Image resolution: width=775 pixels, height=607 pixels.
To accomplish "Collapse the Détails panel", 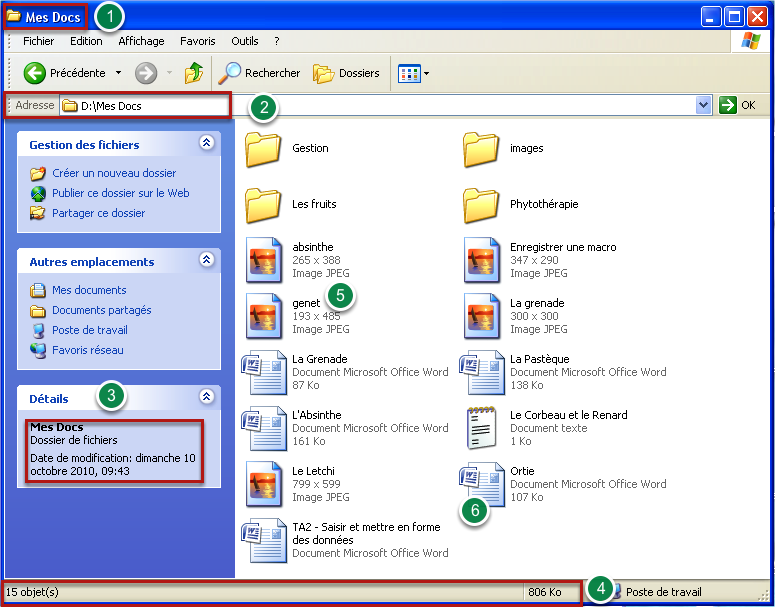I will point(207,396).
